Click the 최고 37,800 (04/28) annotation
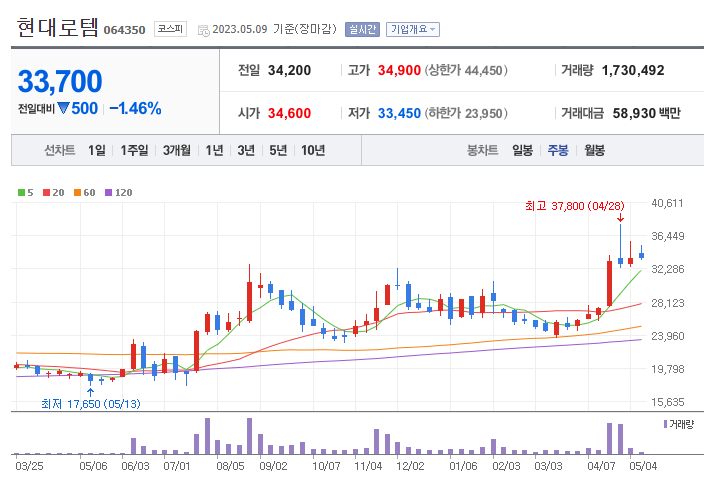Screen dimensions: 704x480 (574, 206)
